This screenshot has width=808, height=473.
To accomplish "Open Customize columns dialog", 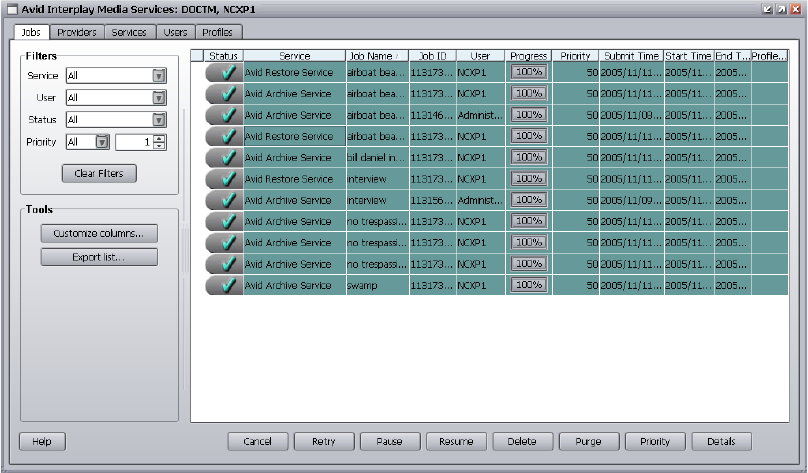I will click(99, 233).
